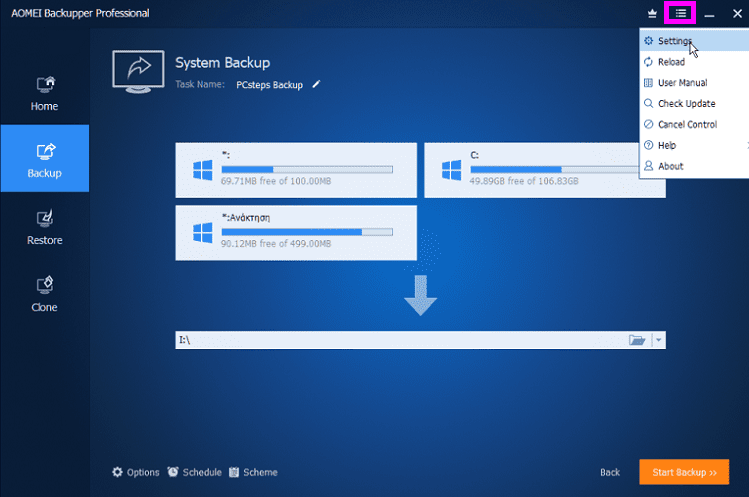Click the Clone sidebar icon

point(45,285)
